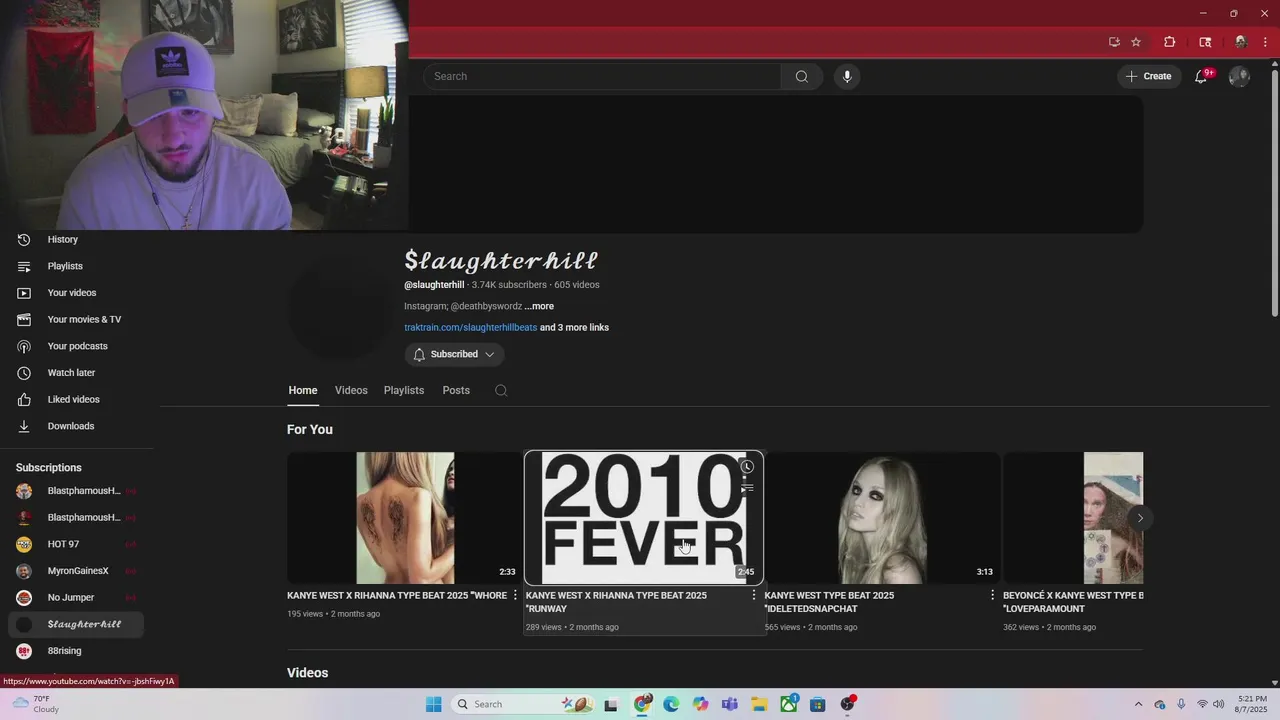Switch to the Playlists tab
1280x720 pixels.
pyautogui.click(x=404, y=390)
